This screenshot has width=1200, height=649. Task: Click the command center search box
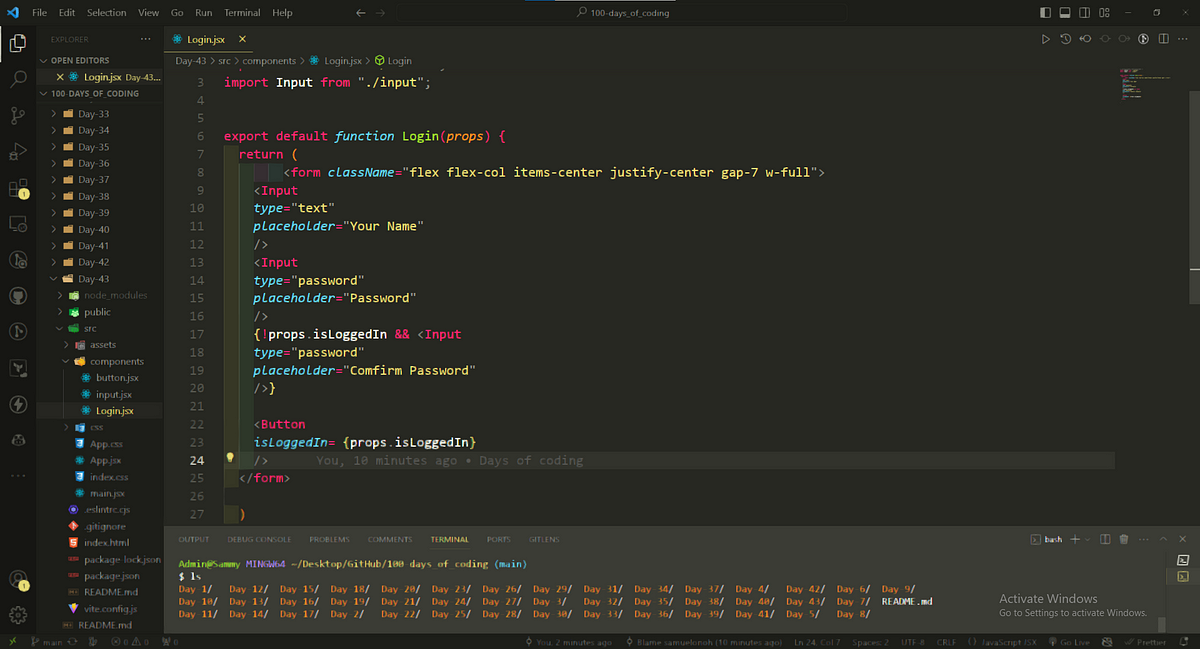(625, 13)
